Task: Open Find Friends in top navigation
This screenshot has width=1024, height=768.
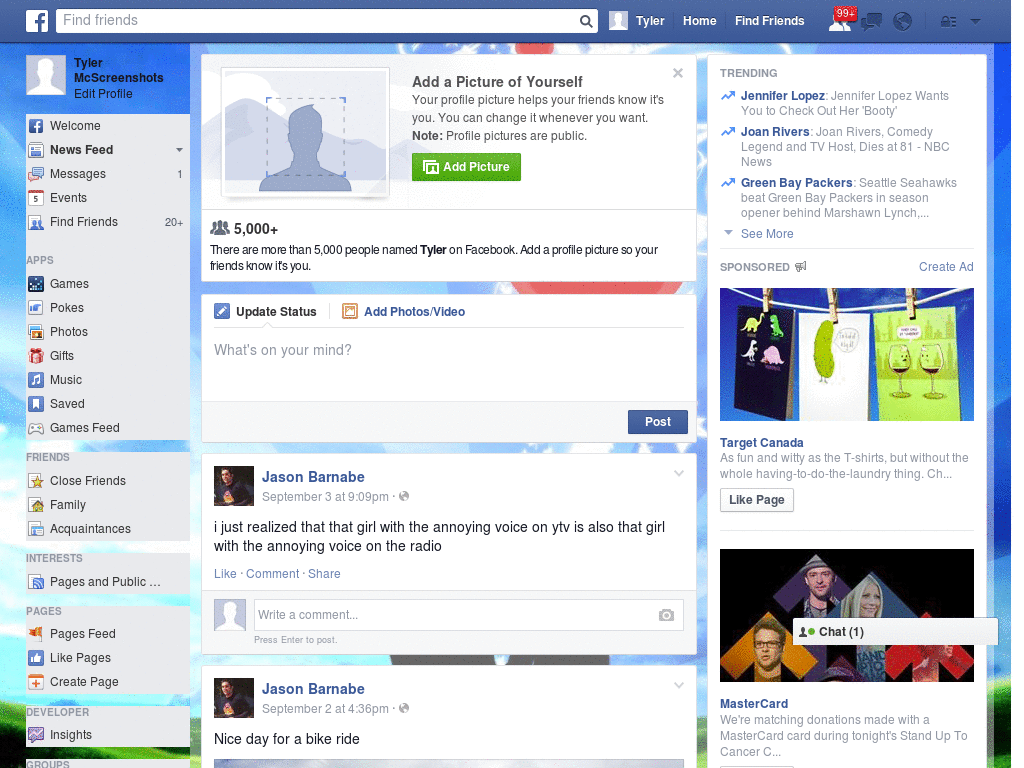Action: pos(769,21)
